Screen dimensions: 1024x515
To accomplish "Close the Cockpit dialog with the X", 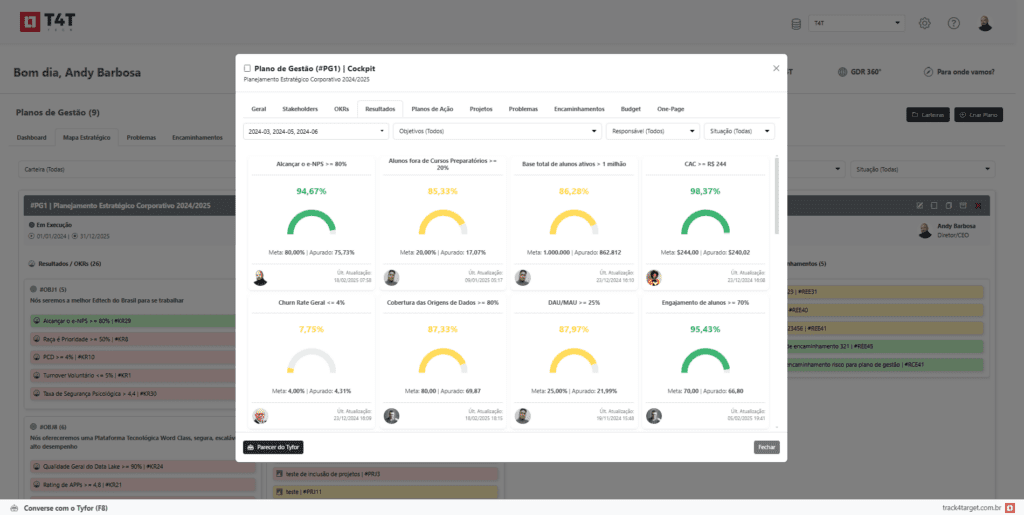I will [776, 68].
